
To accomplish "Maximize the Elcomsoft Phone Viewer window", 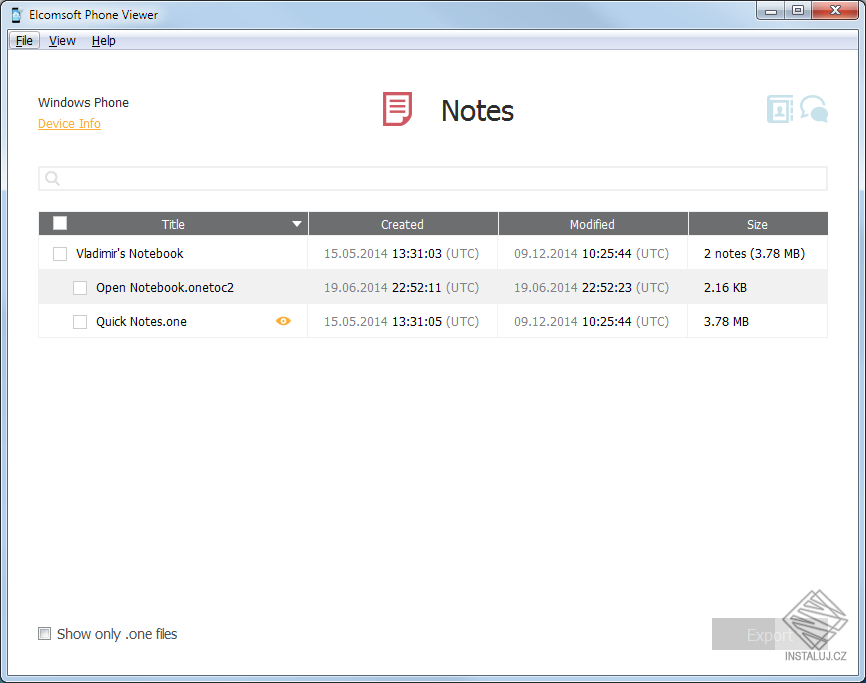I will [x=798, y=10].
